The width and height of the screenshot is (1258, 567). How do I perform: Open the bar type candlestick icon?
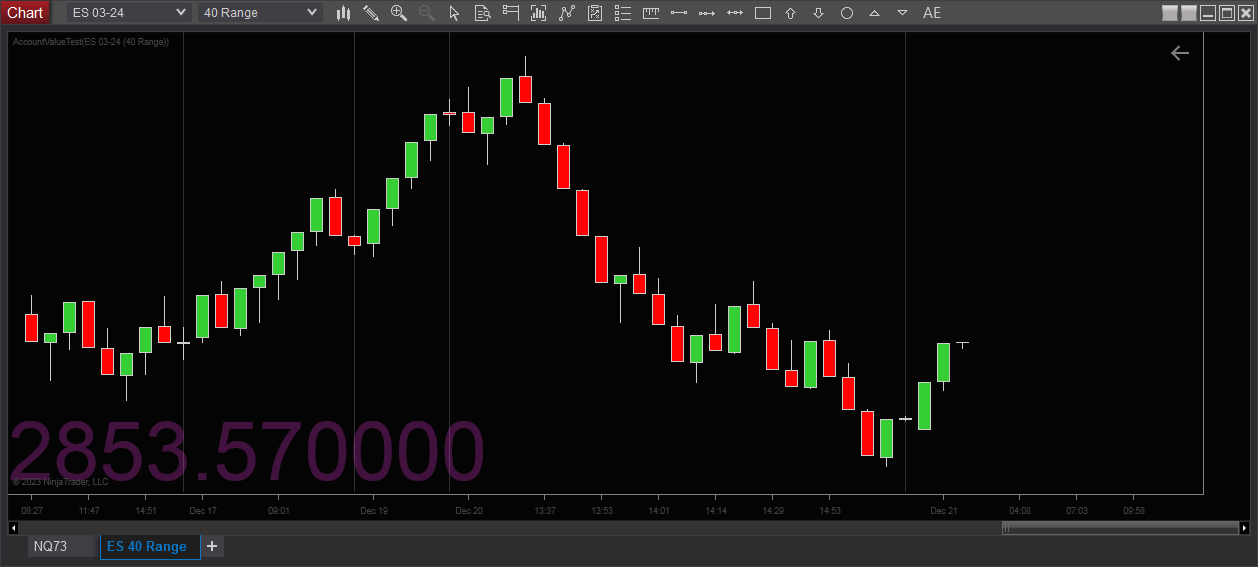click(343, 13)
